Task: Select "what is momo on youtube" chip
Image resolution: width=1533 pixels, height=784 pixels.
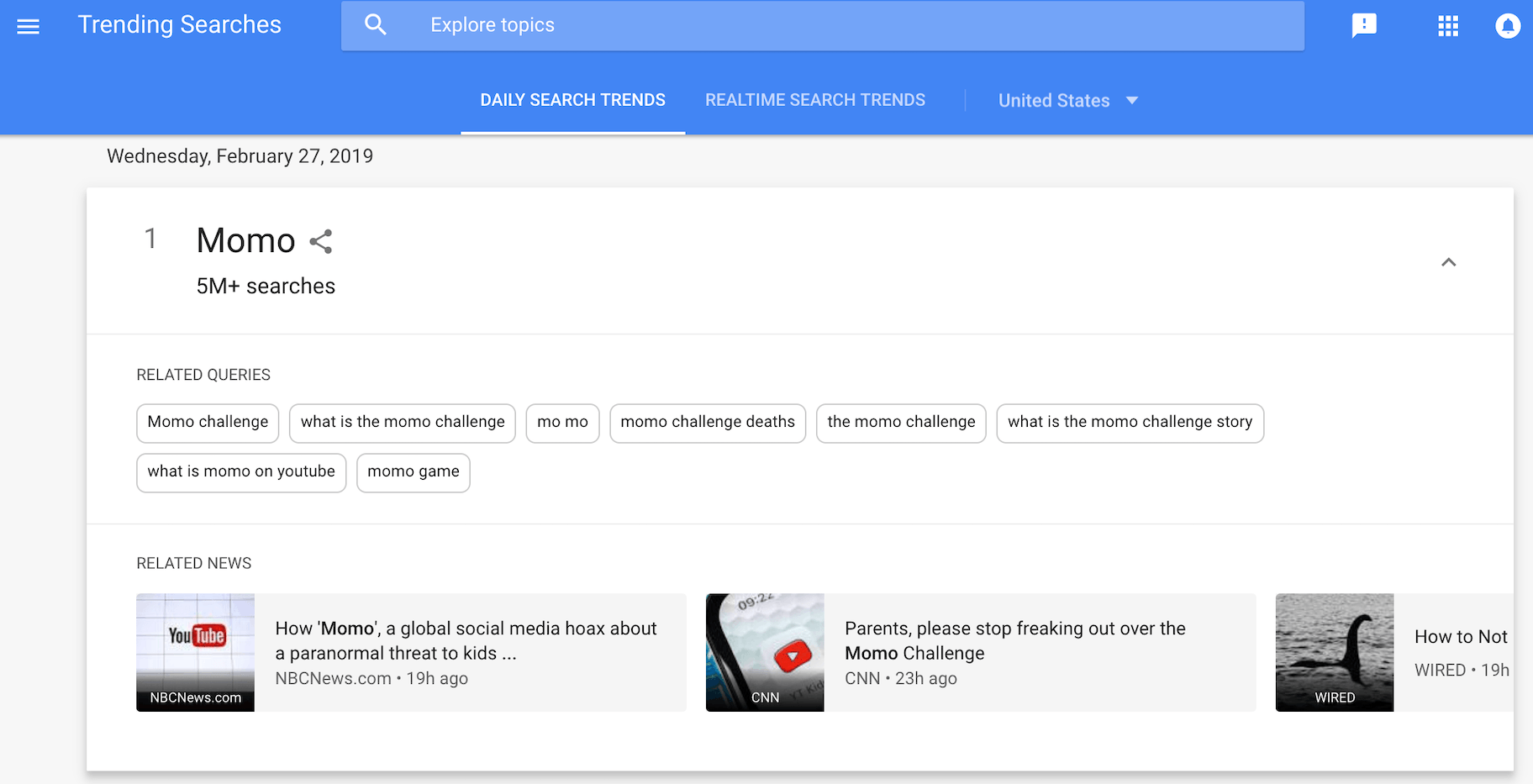Action: [241, 472]
